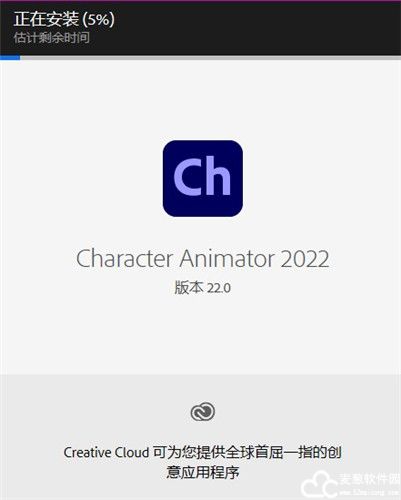The height and width of the screenshot is (500, 401).
Task: Click the gray unfilled progress bar track
Action: (x=210, y=58)
